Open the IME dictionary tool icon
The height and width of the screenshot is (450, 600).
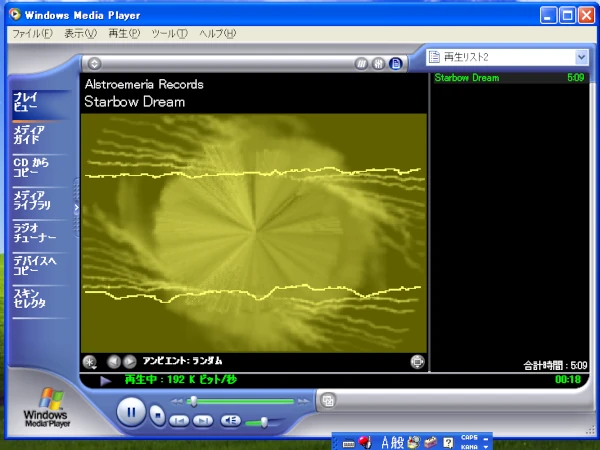[x=431, y=443]
